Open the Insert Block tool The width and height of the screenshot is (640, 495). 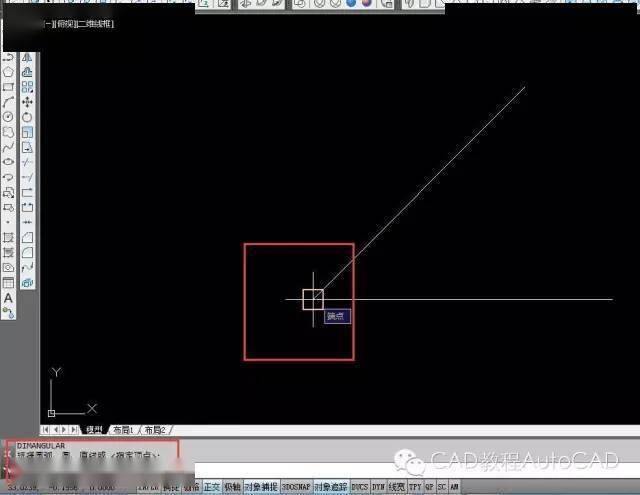click(x=8, y=192)
